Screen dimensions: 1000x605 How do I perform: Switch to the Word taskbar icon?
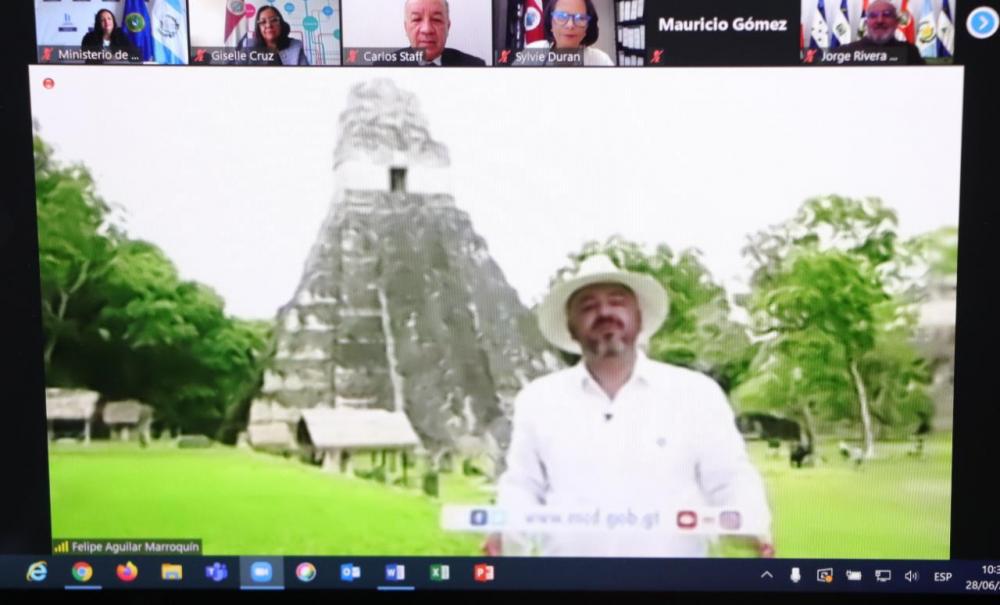click(395, 572)
